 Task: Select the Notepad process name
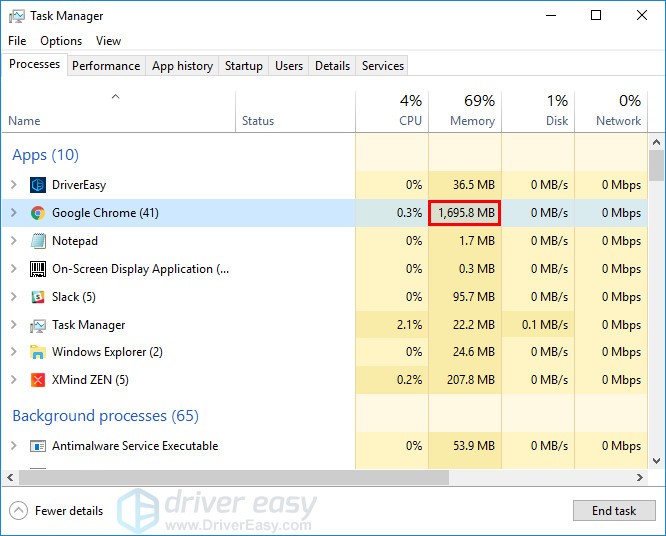pos(75,241)
